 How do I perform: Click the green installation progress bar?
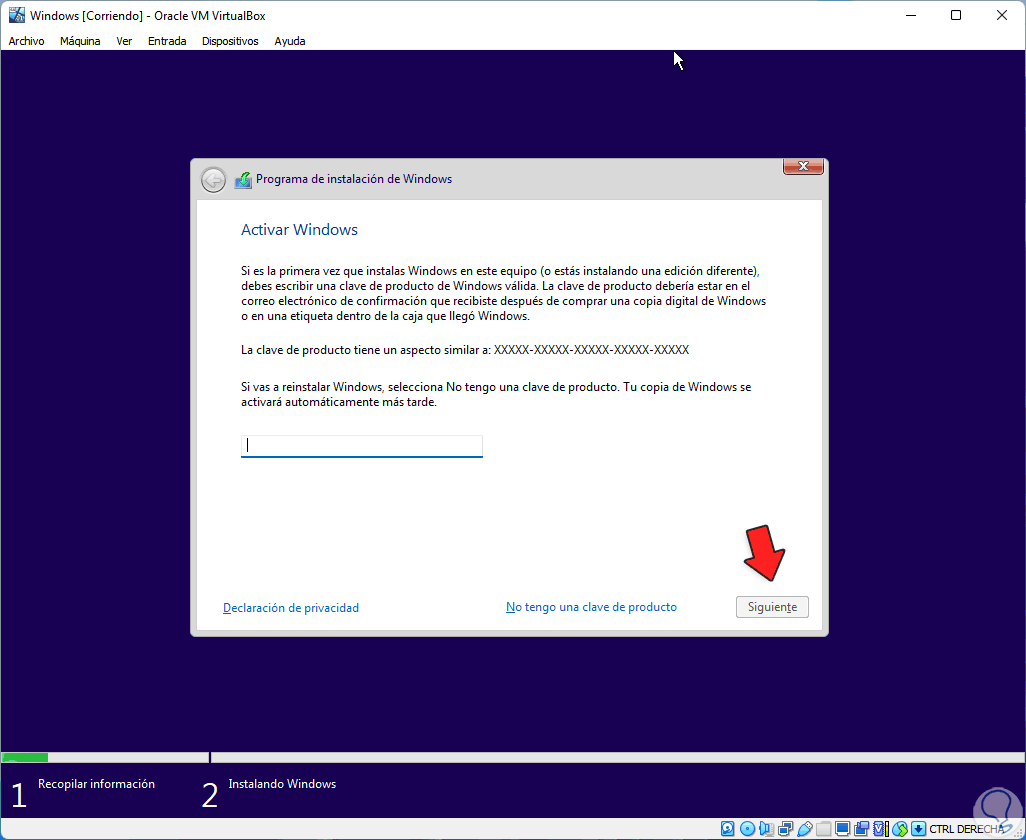coord(26,758)
